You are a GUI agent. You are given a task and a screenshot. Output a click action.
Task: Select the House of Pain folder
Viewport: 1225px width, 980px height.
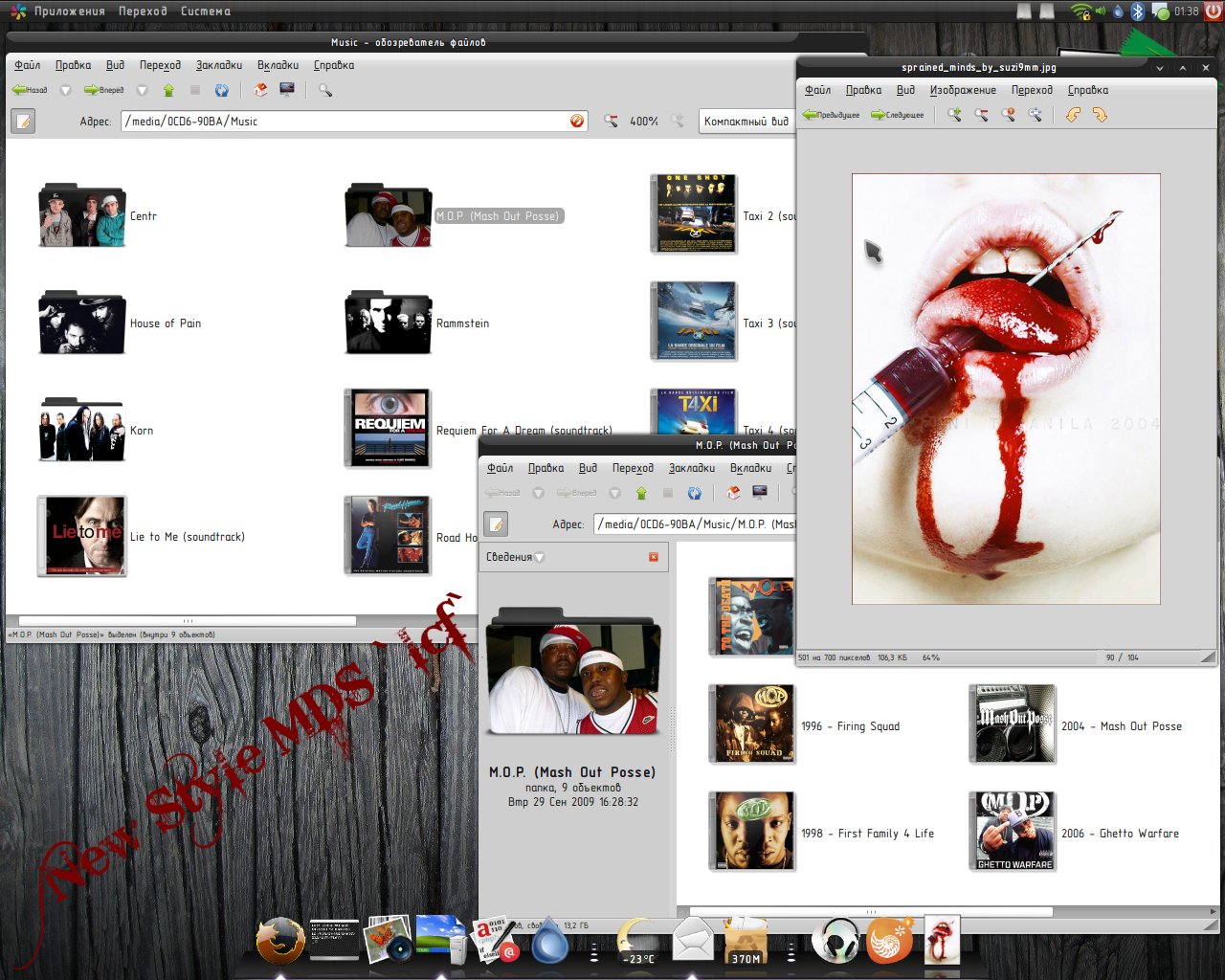click(82, 323)
